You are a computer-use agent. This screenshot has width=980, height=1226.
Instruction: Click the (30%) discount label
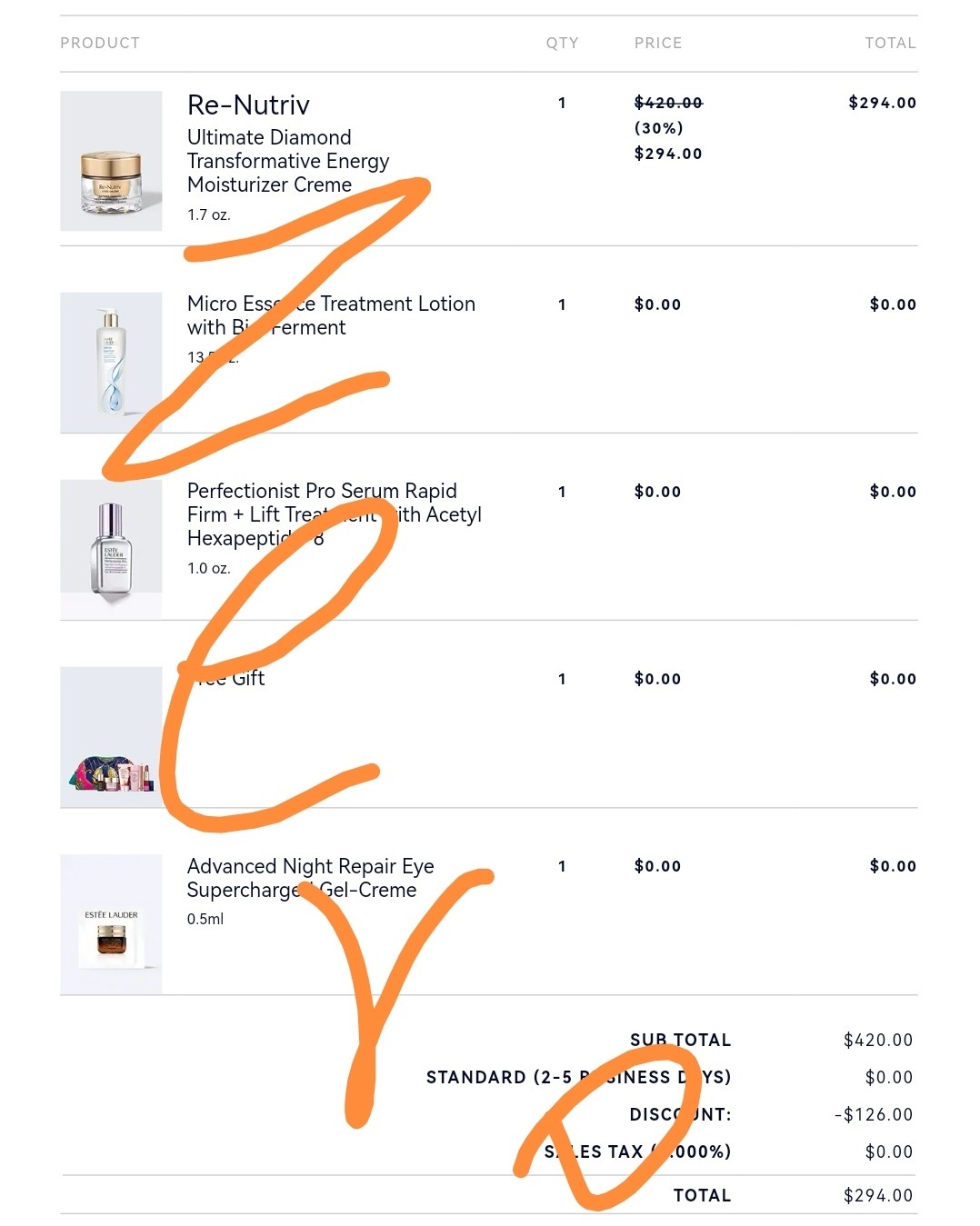[x=658, y=128]
